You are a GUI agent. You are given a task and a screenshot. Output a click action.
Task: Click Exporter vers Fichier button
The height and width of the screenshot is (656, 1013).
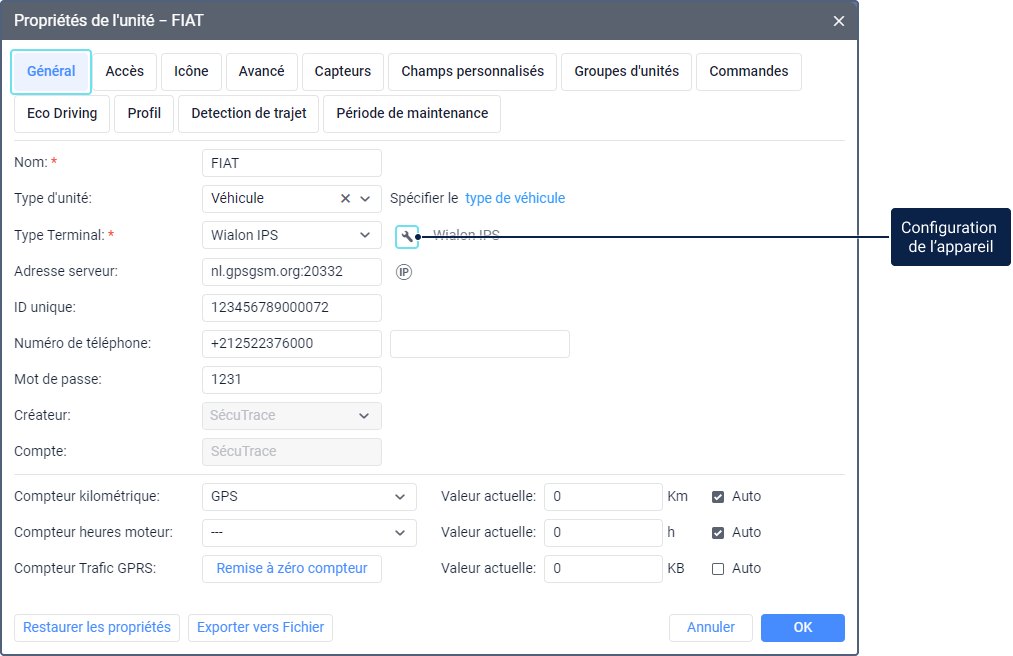[260, 627]
